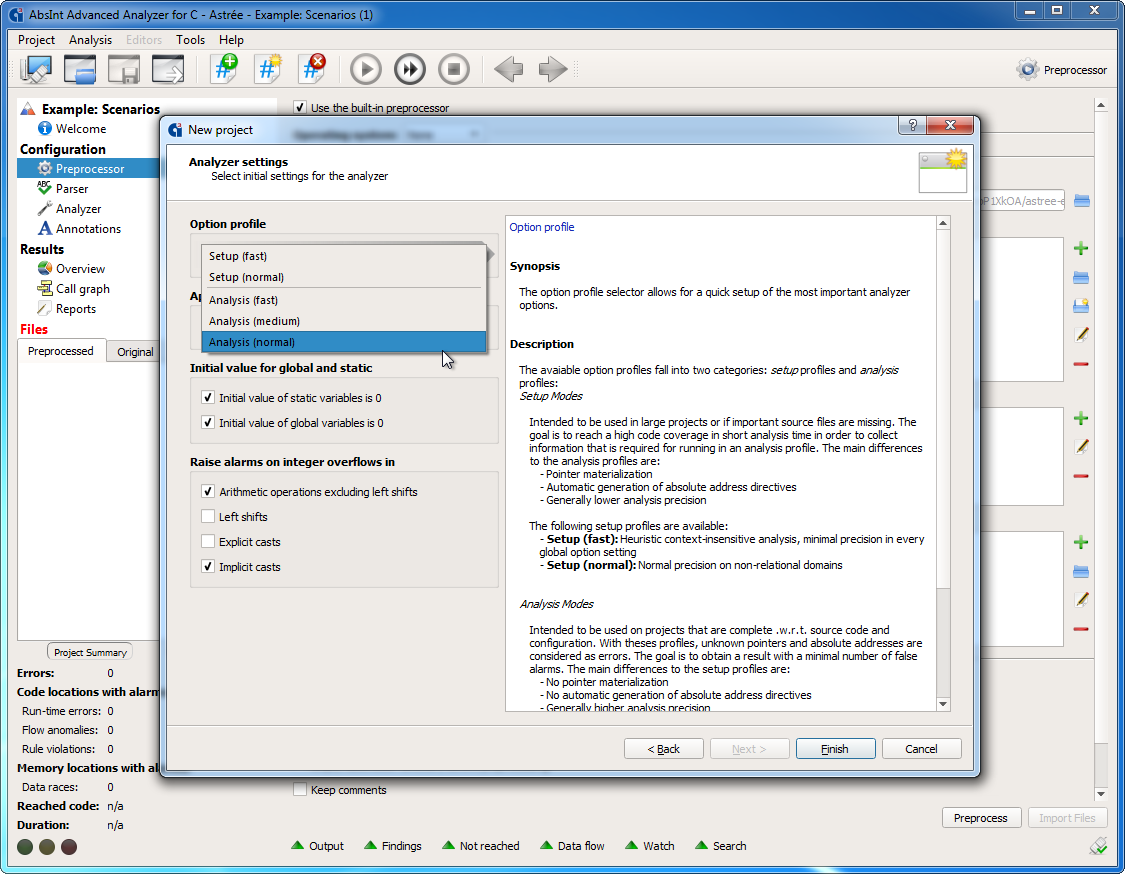Click the delete analysis (hash with red X) icon
1125x874 pixels.
click(313, 69)
